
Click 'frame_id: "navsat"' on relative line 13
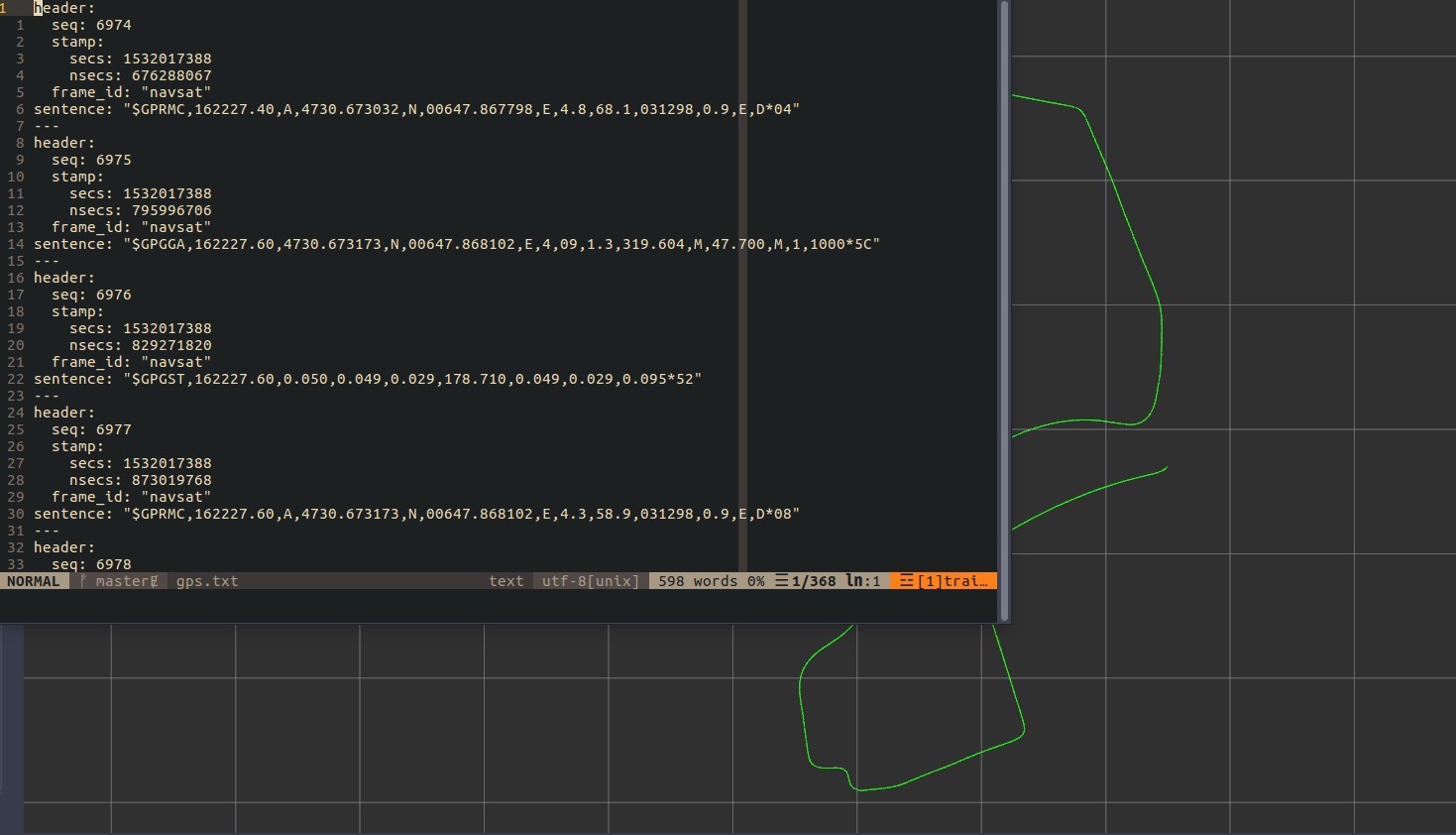[x=131, y=227]
